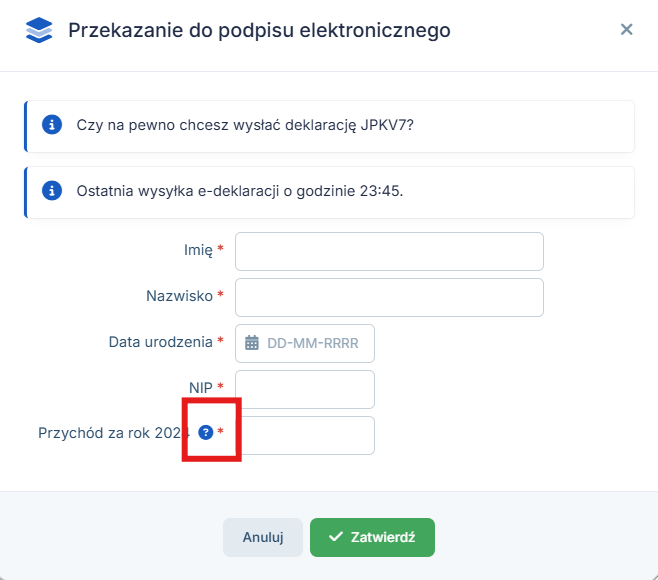Screen dimensions: 658x580
Task: Confirm with the Zatwierdź button
Action: (x=372, y=537)
